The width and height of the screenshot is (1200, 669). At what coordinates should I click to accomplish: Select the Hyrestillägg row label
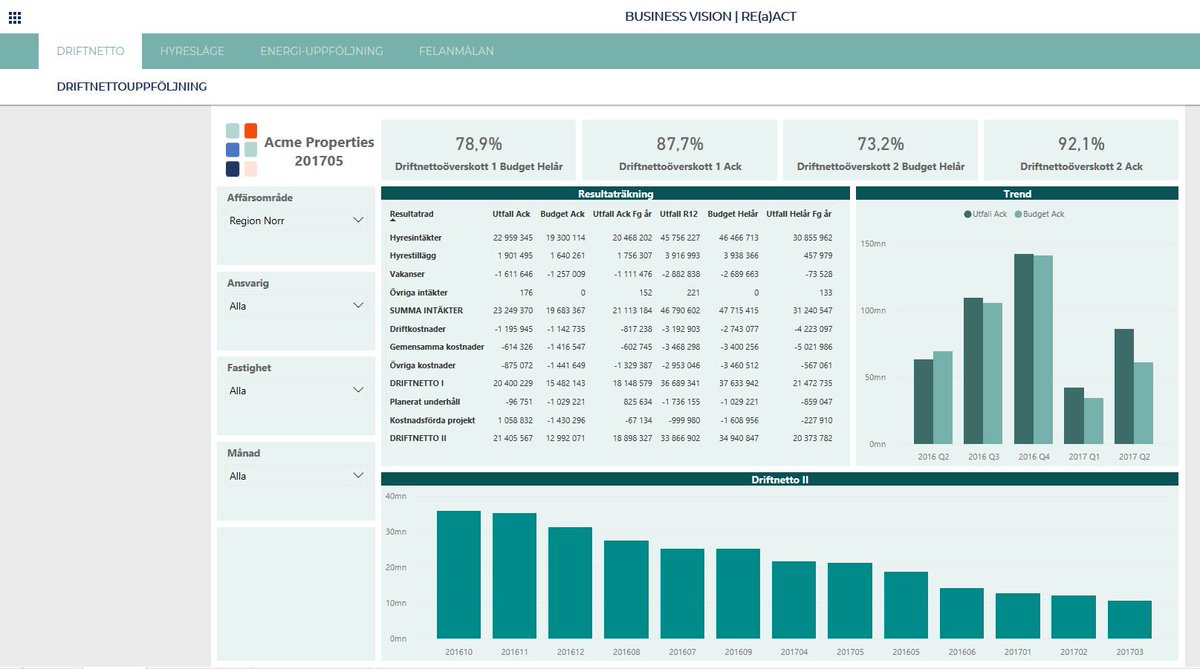pyautogui.click(x=414, y=256)
